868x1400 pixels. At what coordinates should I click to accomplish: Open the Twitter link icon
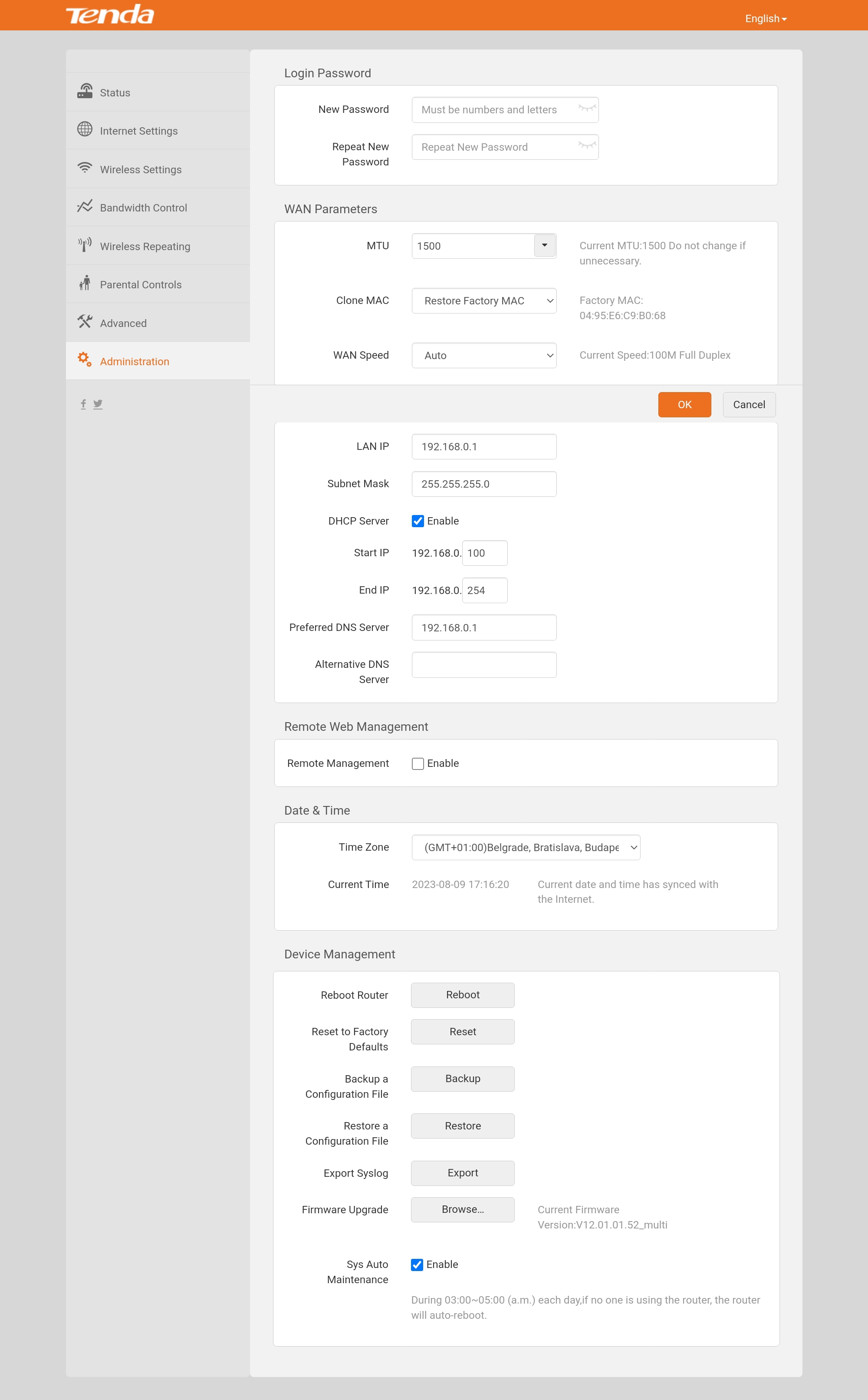[98, 404]
